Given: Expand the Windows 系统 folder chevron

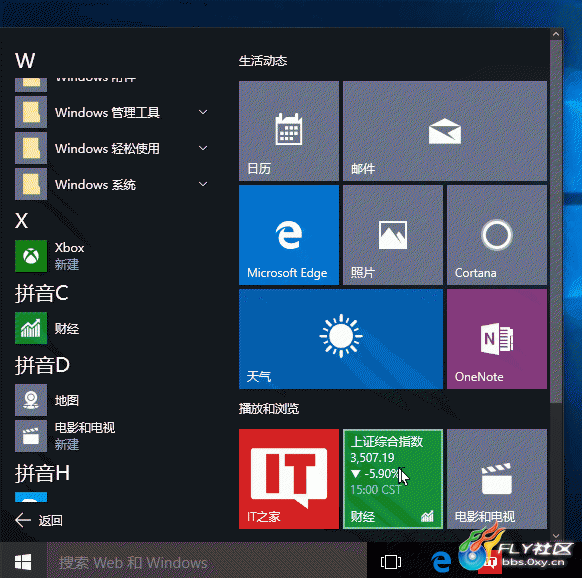Looking at the screenshot, I should tap(203, 184).
